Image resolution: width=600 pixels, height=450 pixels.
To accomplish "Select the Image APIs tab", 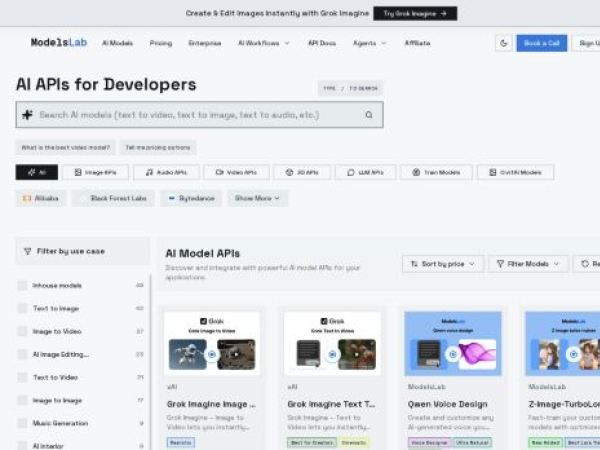I will coord(96,172).
